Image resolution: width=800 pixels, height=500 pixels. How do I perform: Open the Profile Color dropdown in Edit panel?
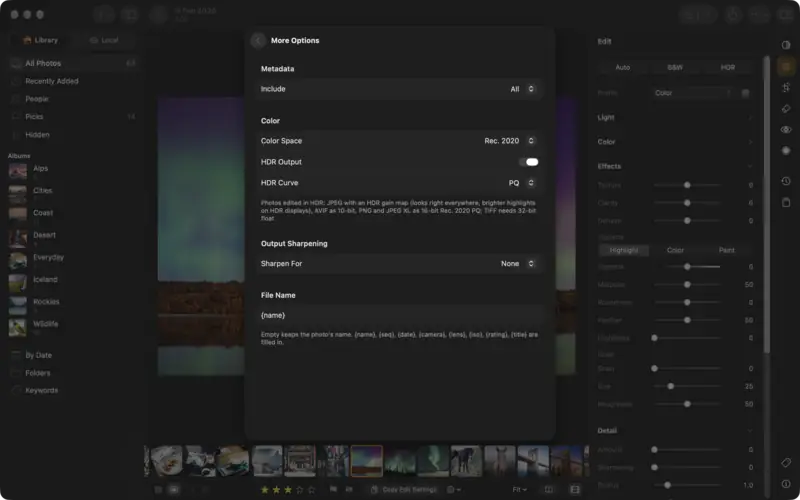coord(693,93)
